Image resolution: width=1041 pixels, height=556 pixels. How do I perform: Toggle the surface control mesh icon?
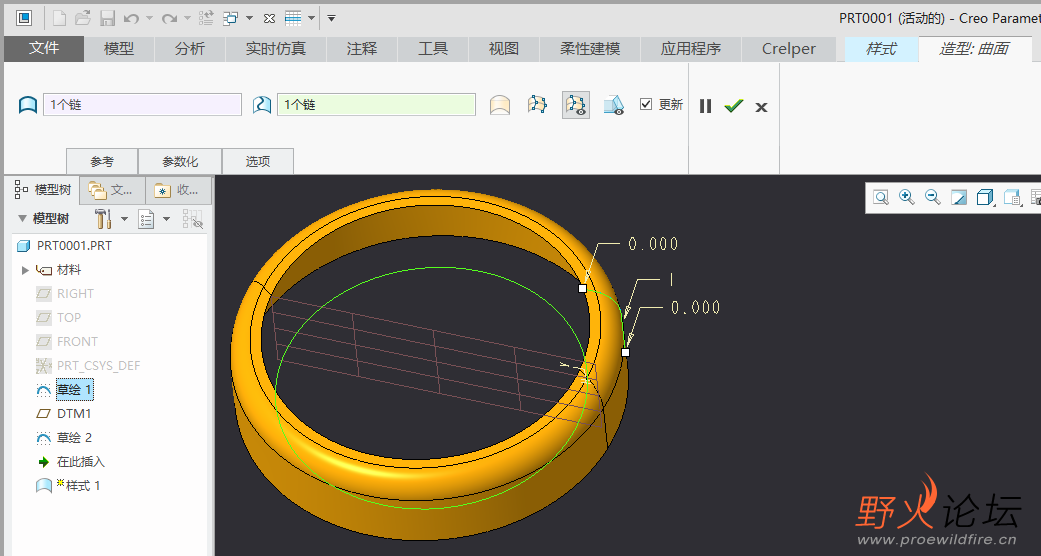[537, 104]
